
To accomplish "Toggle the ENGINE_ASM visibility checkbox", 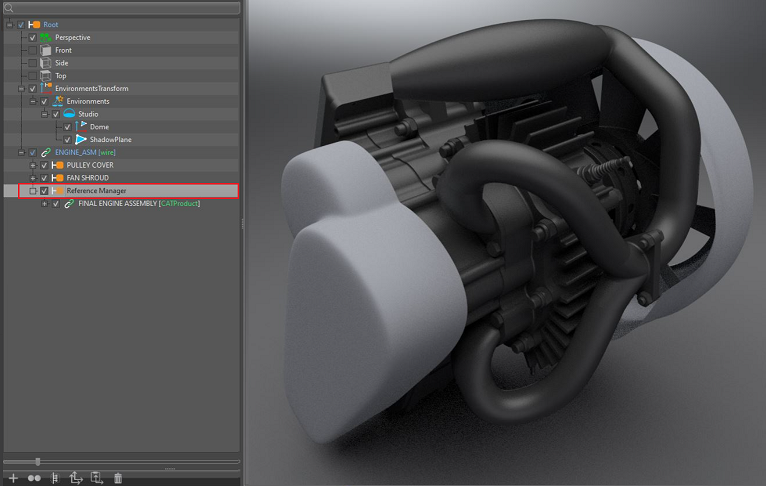I will (33, 152).
